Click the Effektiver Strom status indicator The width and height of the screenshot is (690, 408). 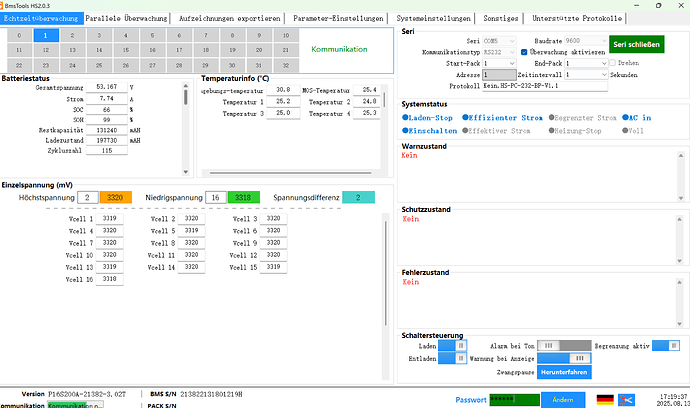496,131
